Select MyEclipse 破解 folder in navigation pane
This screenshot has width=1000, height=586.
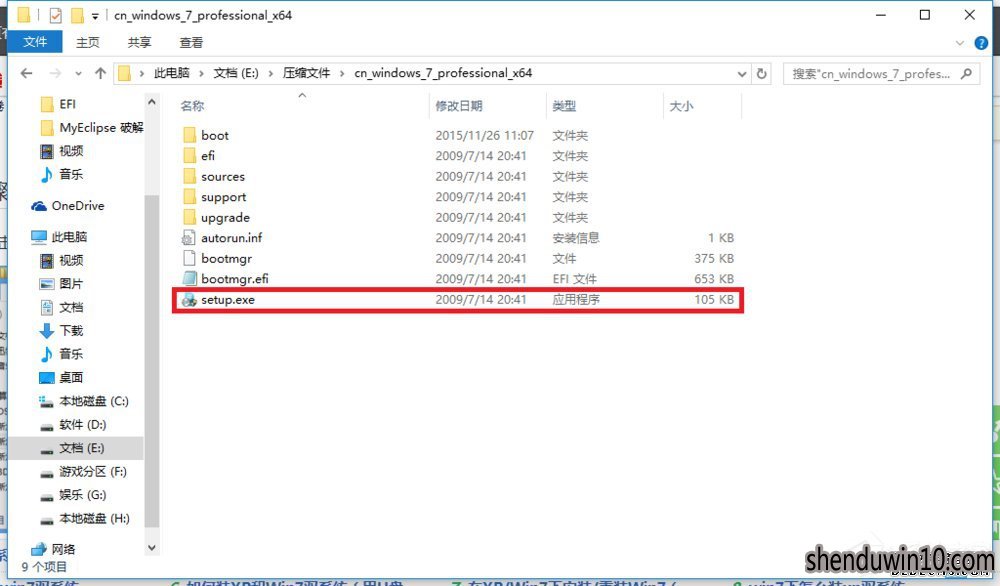pyautogui.click(x=91, y=128)
